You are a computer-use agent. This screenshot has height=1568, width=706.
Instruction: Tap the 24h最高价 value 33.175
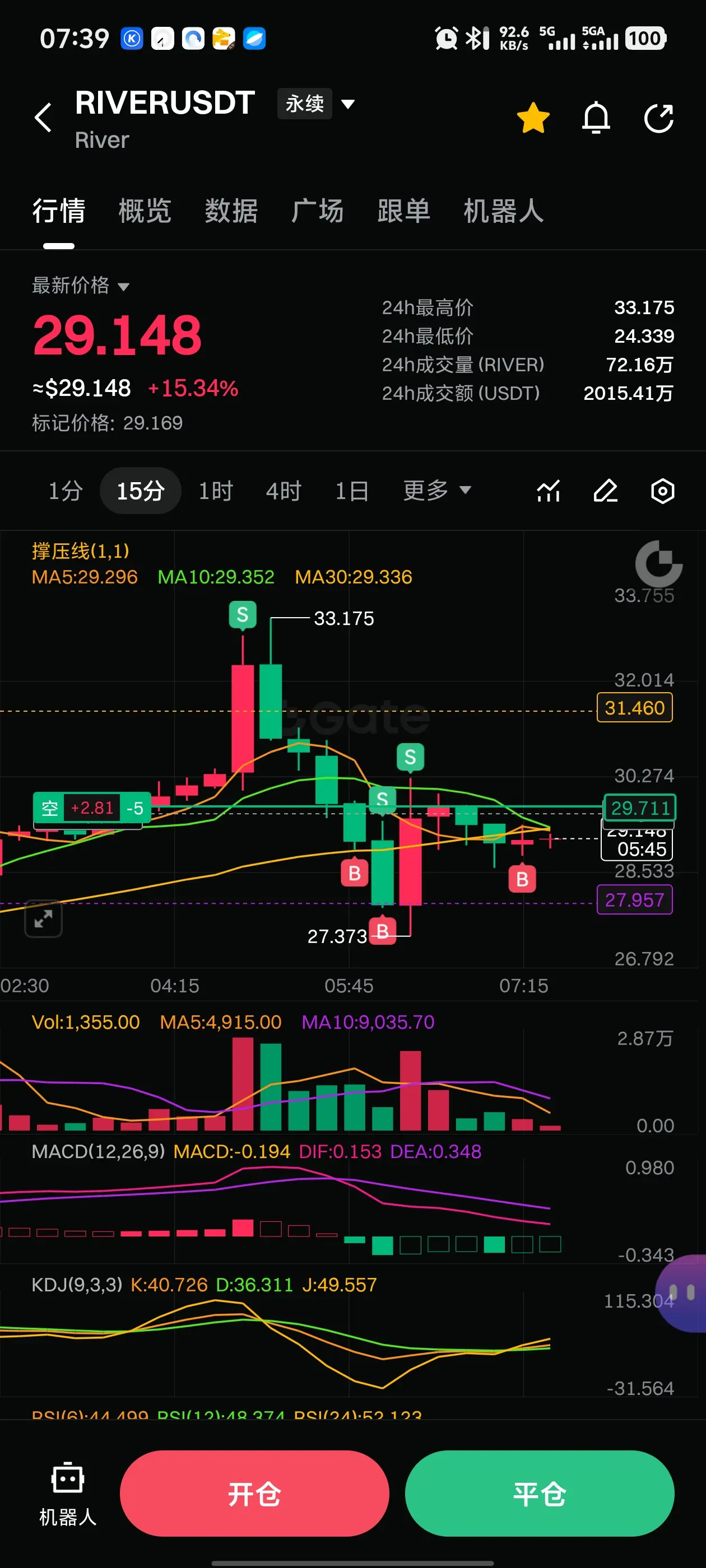pos(644,308)
